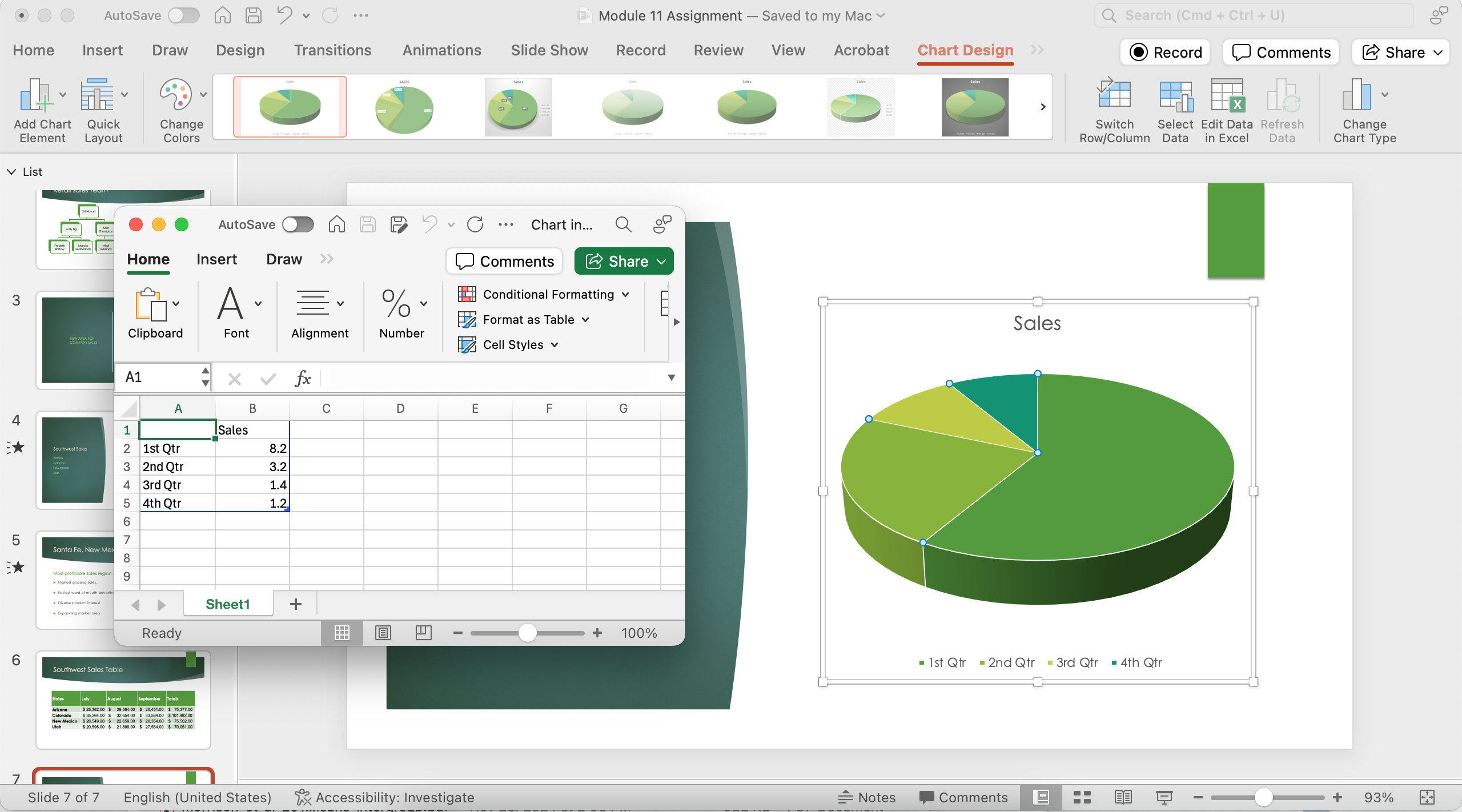Screen dimensions: 1462x812
Task: Select dark gray pie chart style thumbnail
Action: pos(975,107)
